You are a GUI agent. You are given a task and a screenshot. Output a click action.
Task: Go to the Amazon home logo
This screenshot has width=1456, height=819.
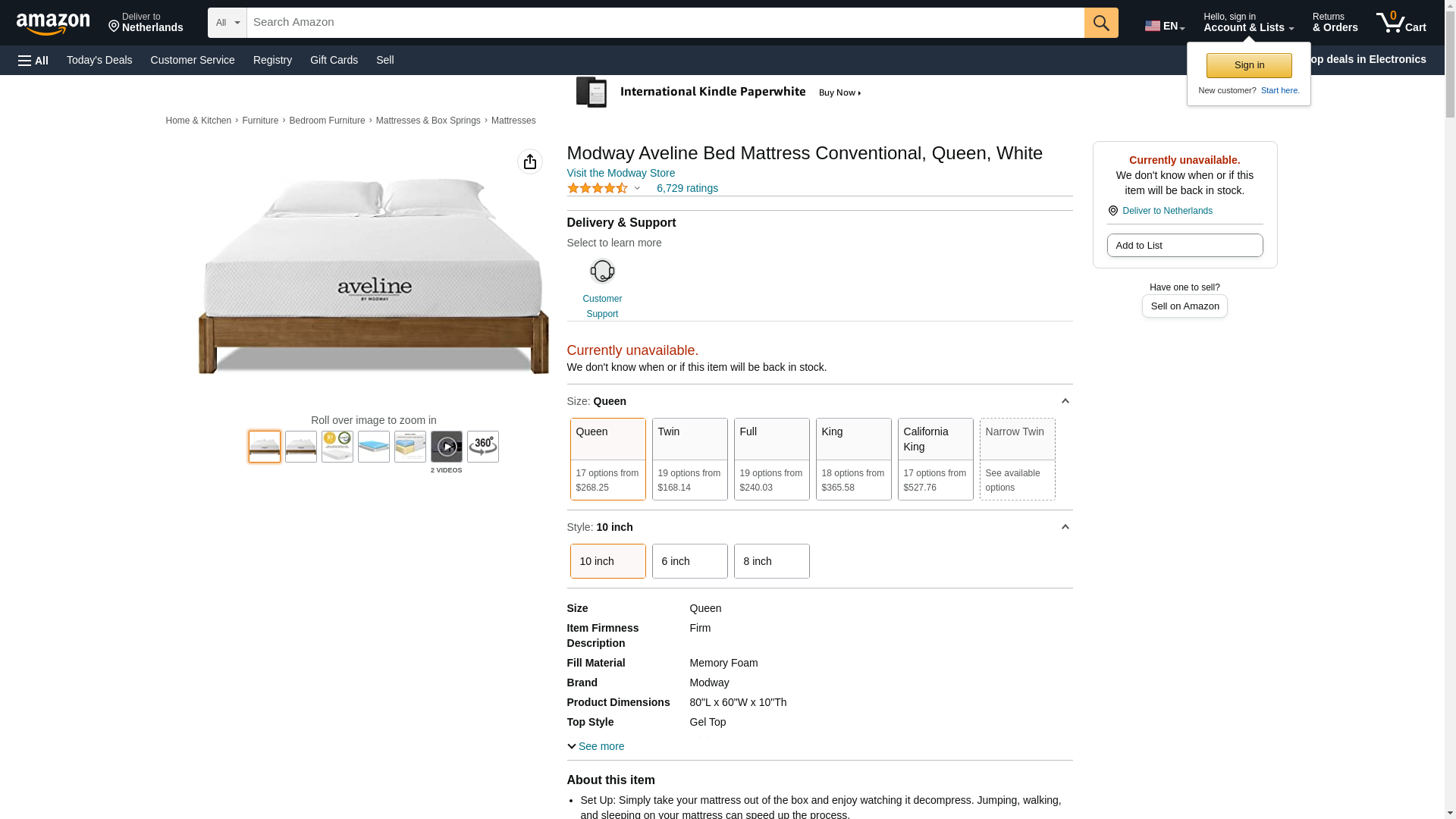pos(53,24)
